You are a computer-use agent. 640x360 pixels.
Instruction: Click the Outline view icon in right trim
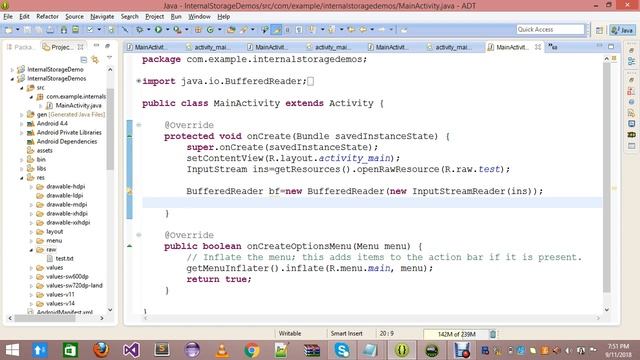click(631, 62)
